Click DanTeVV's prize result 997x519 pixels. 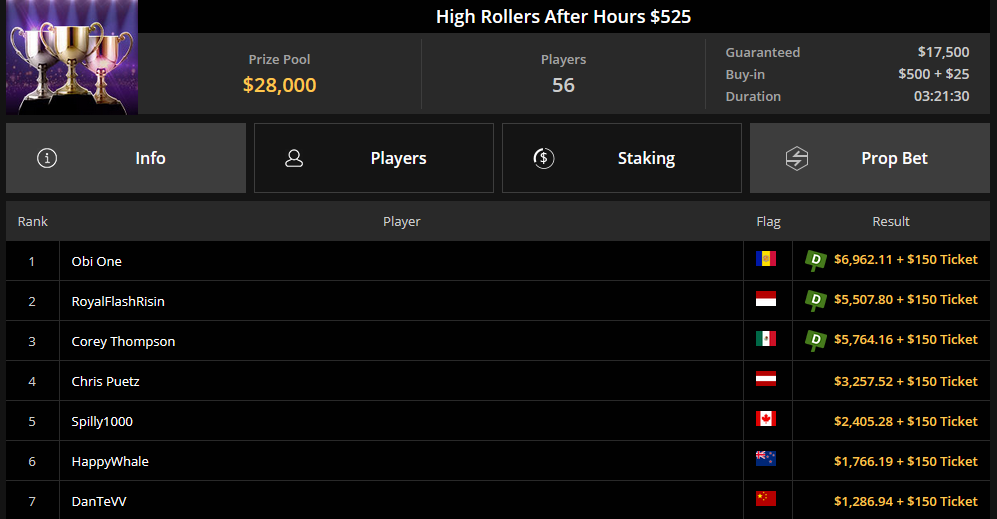905,501
